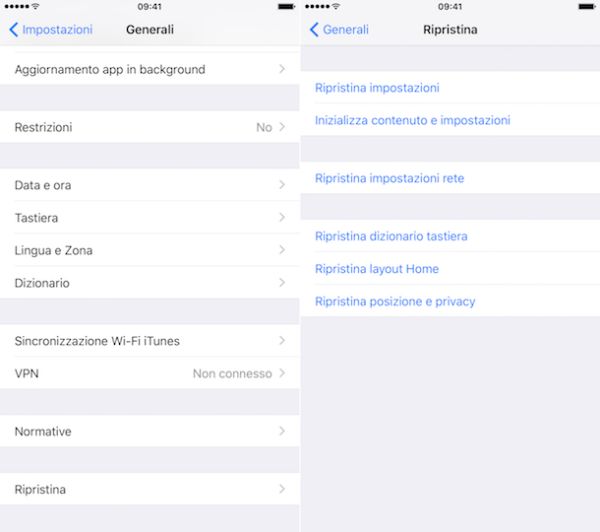Select Lingua e Zona
Viewport: 600px width, 532px height.
[x=150, y=250]
